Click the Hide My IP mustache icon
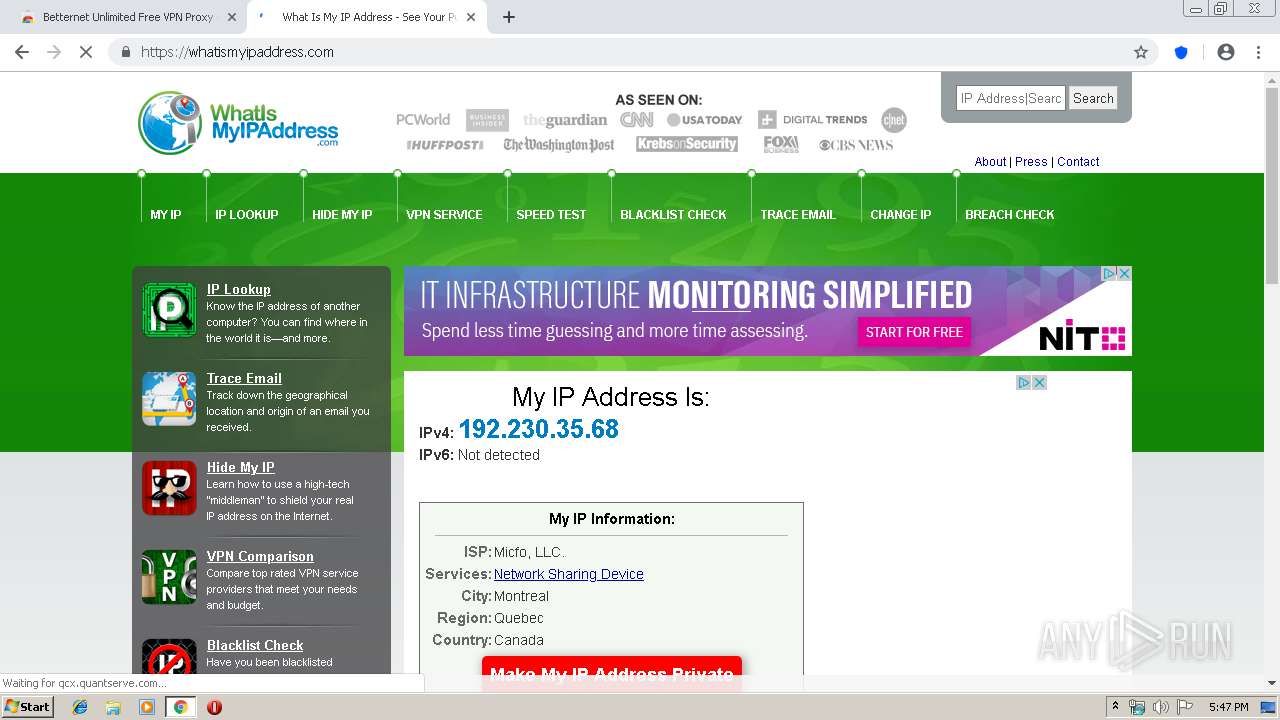This screenshot has height=720, width=1280. (x=169, y=488)
